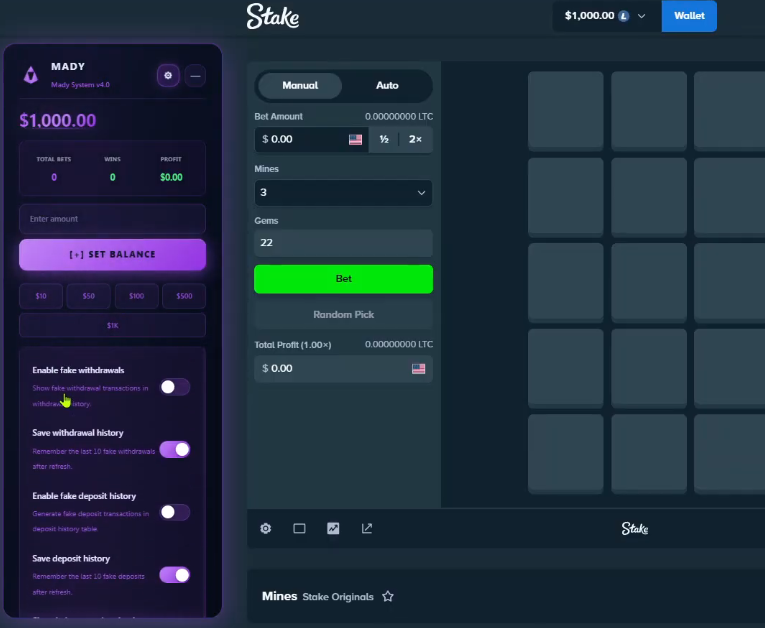Click the Set Balance button
This screenshot has width=765, height=628.
(x=112, y=254)
